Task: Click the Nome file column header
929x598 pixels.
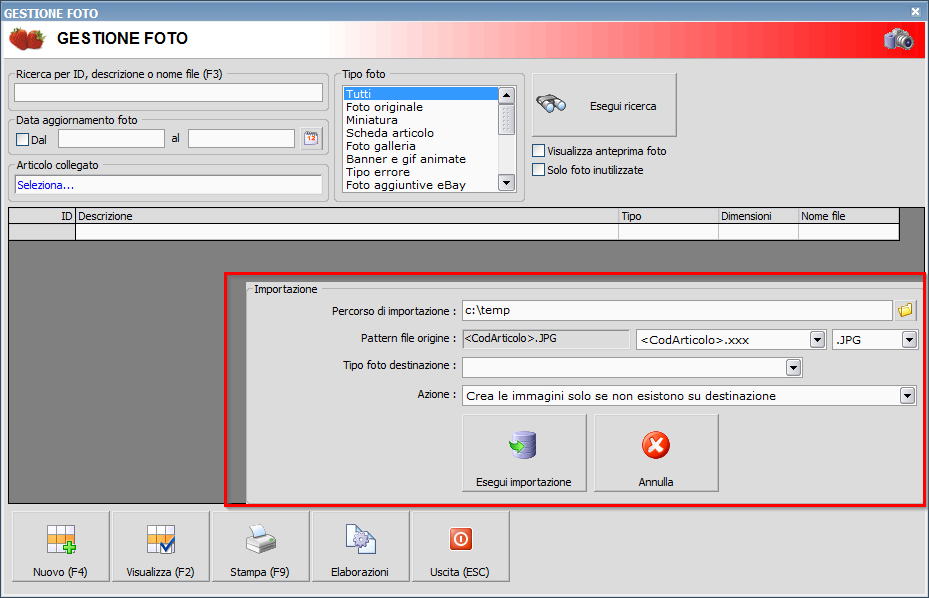Action: tap(849, 216)
